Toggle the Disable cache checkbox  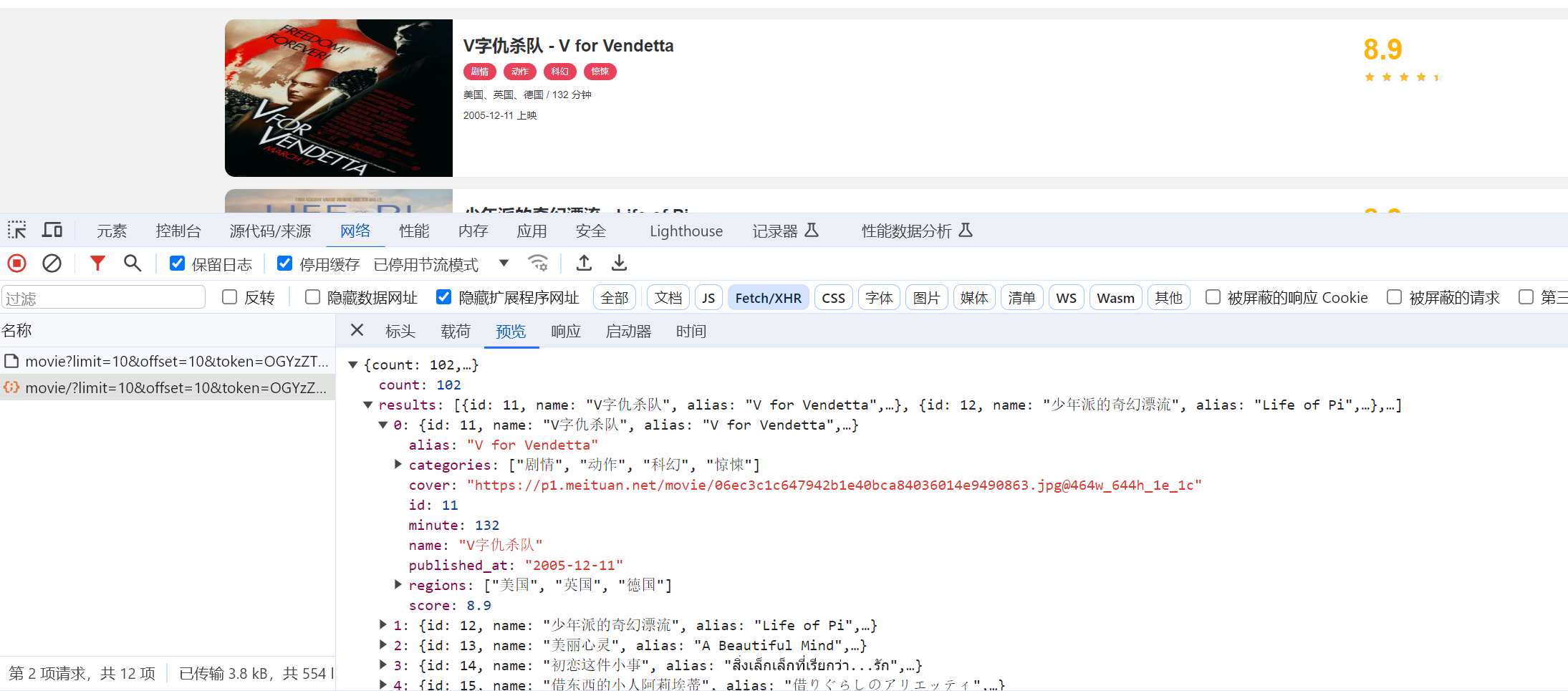[x=284, y=264]
